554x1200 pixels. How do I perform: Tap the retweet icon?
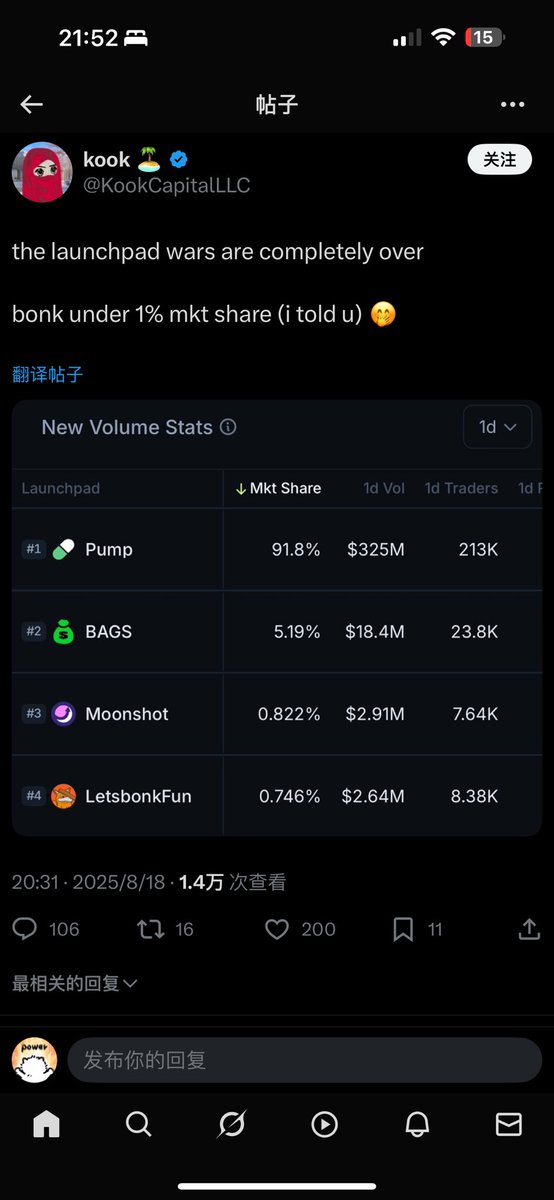pyautogui.click(x=150, y=929)
